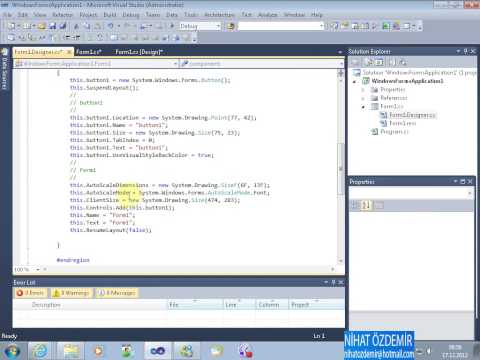This screenshot has height=360, width=480.
Task: Toggle the Errors filter in Error List
Action: click(x=31, y=293)
